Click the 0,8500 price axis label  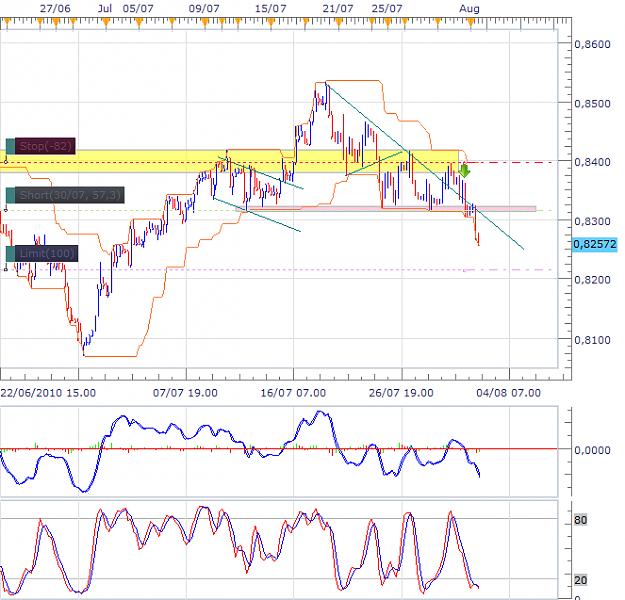coord(592,103)
